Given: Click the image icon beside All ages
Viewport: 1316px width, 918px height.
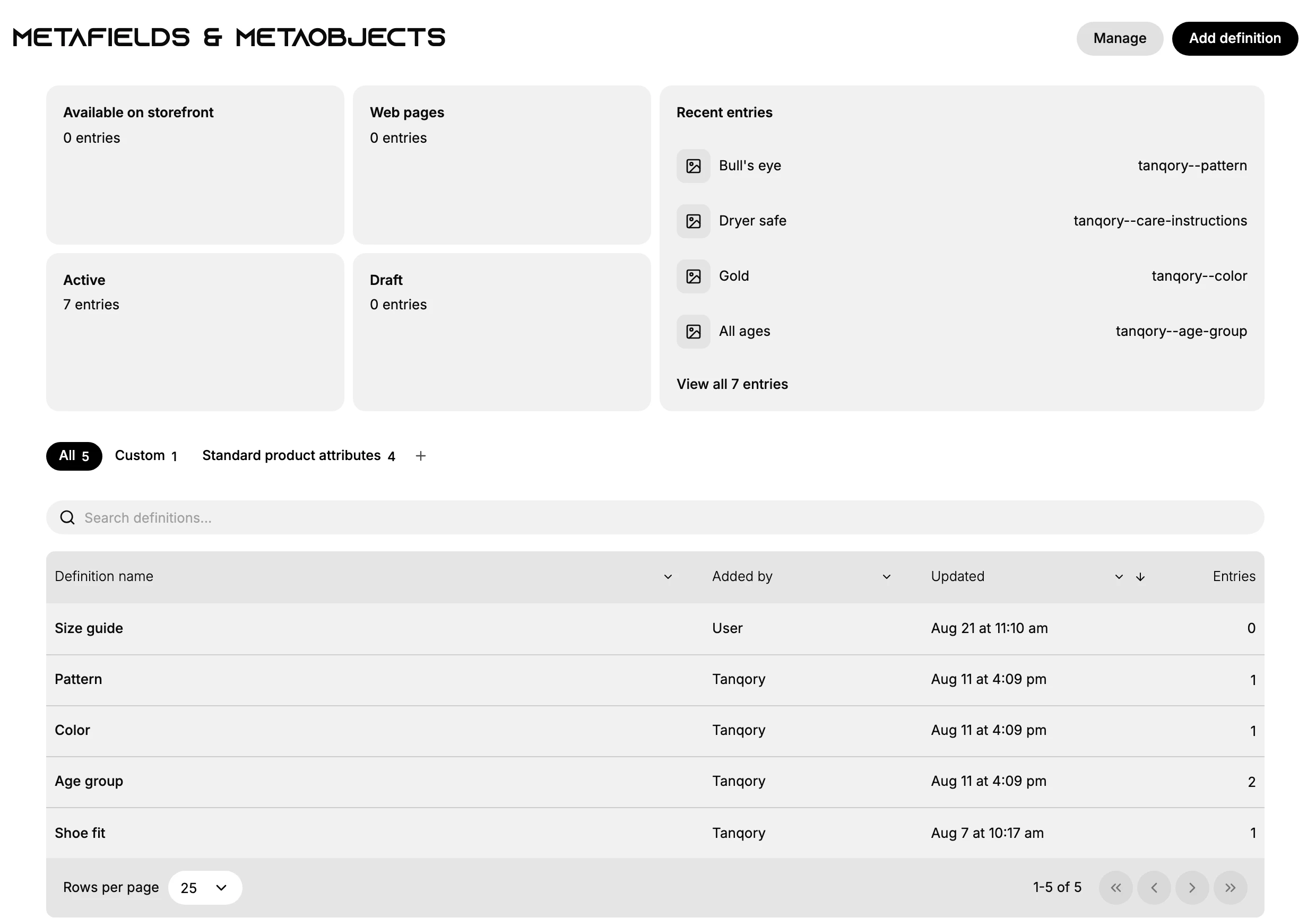Looking at the screenshot, I should tap(693, 331).
